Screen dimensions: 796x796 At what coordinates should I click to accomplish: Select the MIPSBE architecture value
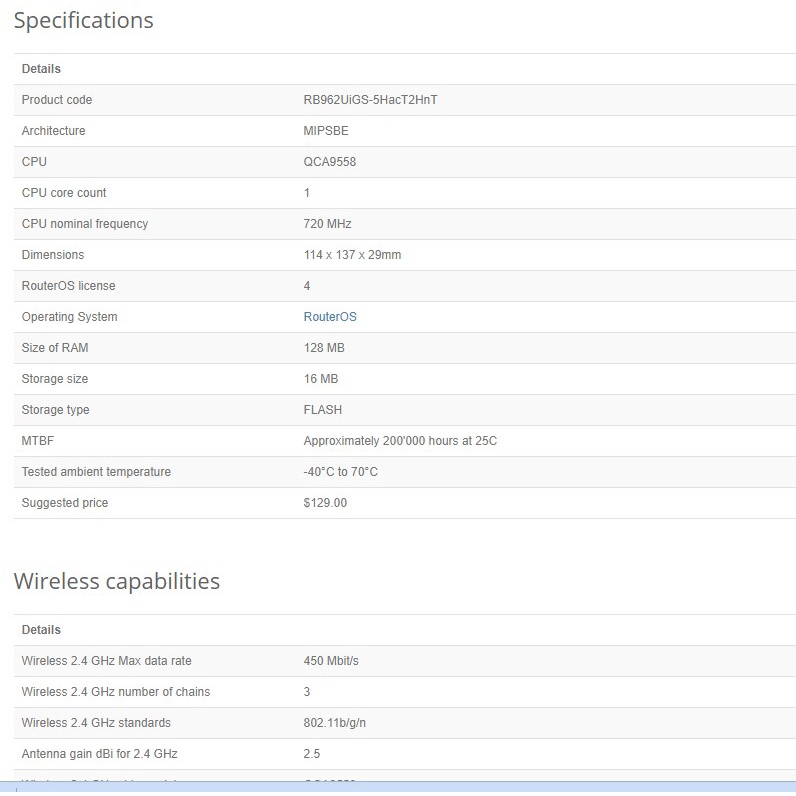(x=326, y=131)
